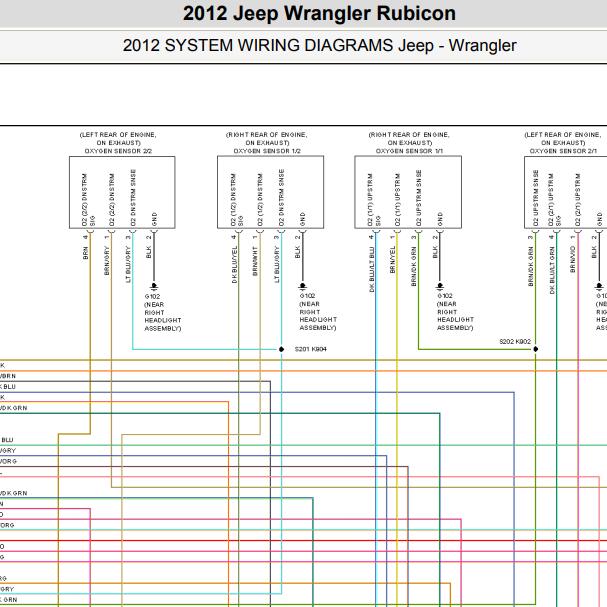Click the ground symbol below sensor 1/1
Image resolution: width=607 pixels, height=607 pixels.
tap(440, 286)
